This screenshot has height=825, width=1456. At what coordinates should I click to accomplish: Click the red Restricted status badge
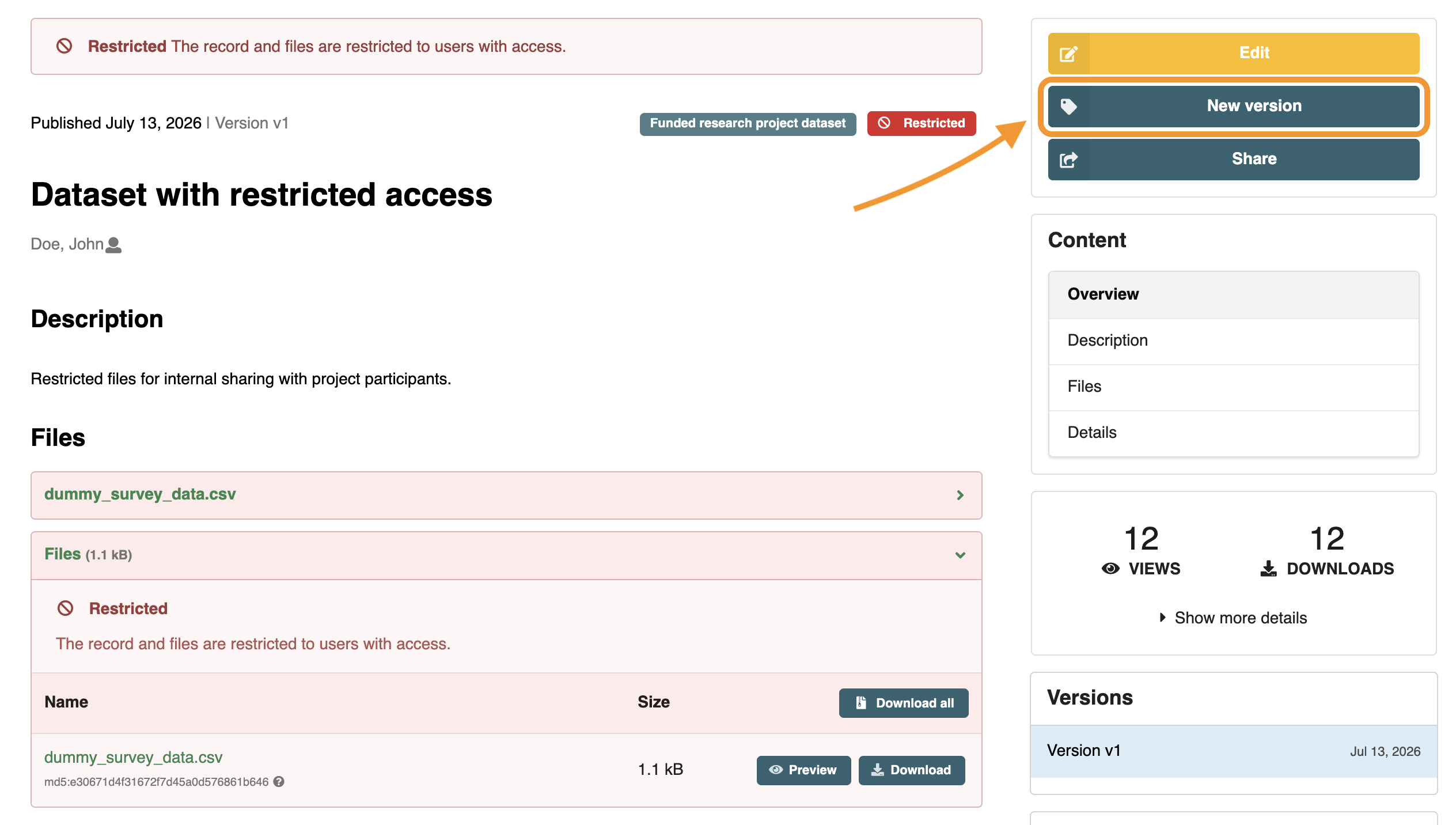pos(922,123)
